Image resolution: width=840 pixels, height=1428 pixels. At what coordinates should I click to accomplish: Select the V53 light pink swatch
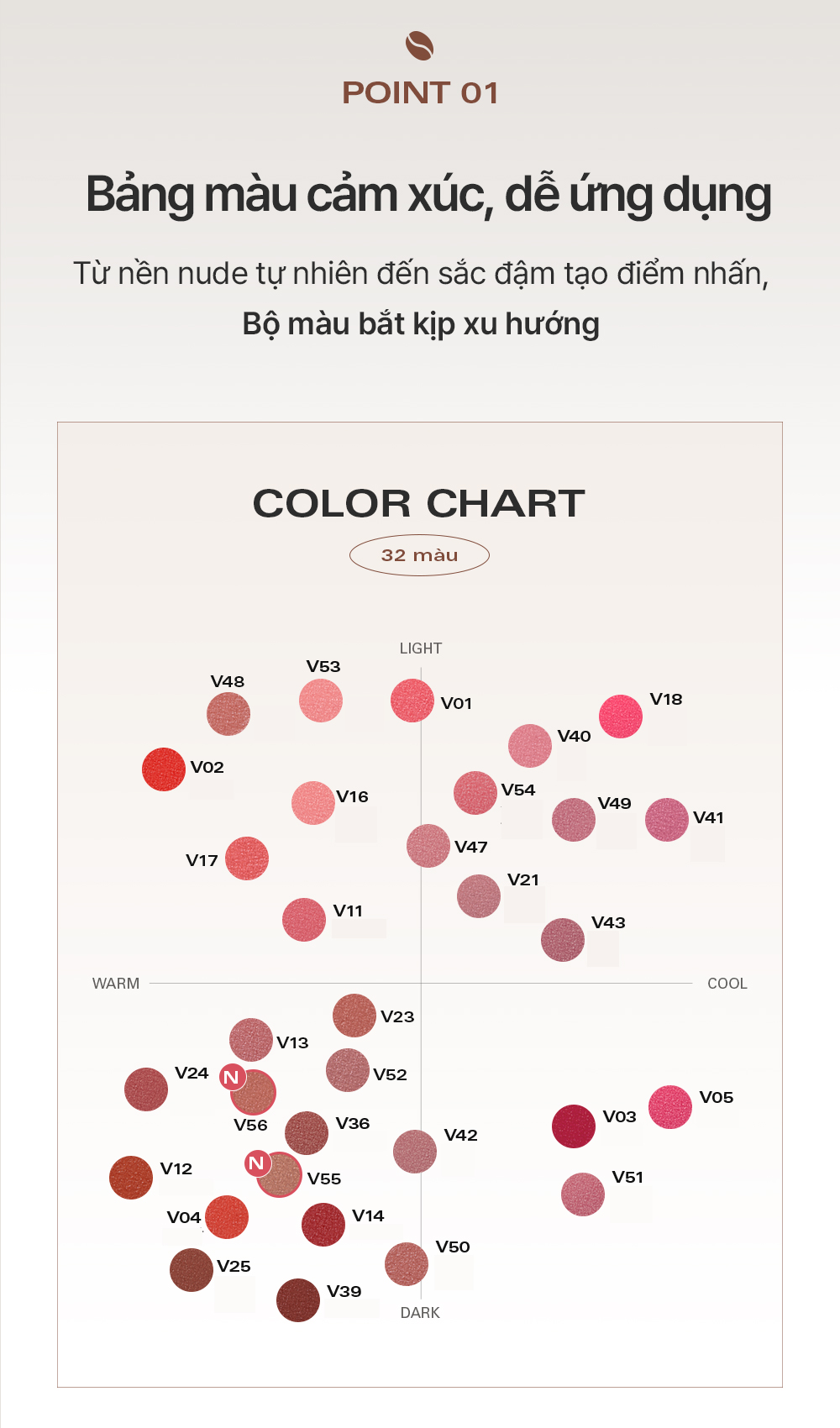pyautogui.click(x=321, y=701)
